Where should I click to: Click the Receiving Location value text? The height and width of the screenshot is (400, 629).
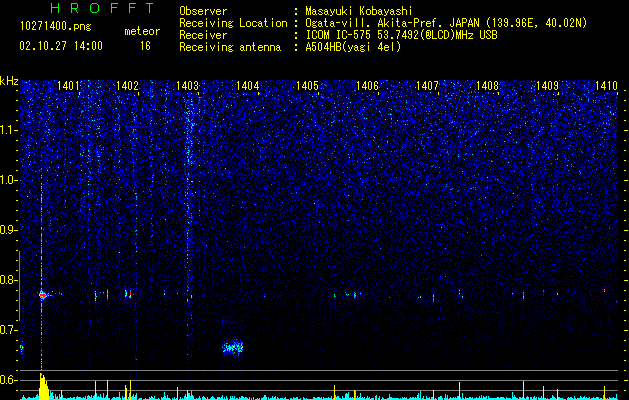pyautogui.click(x=446, y=24)
